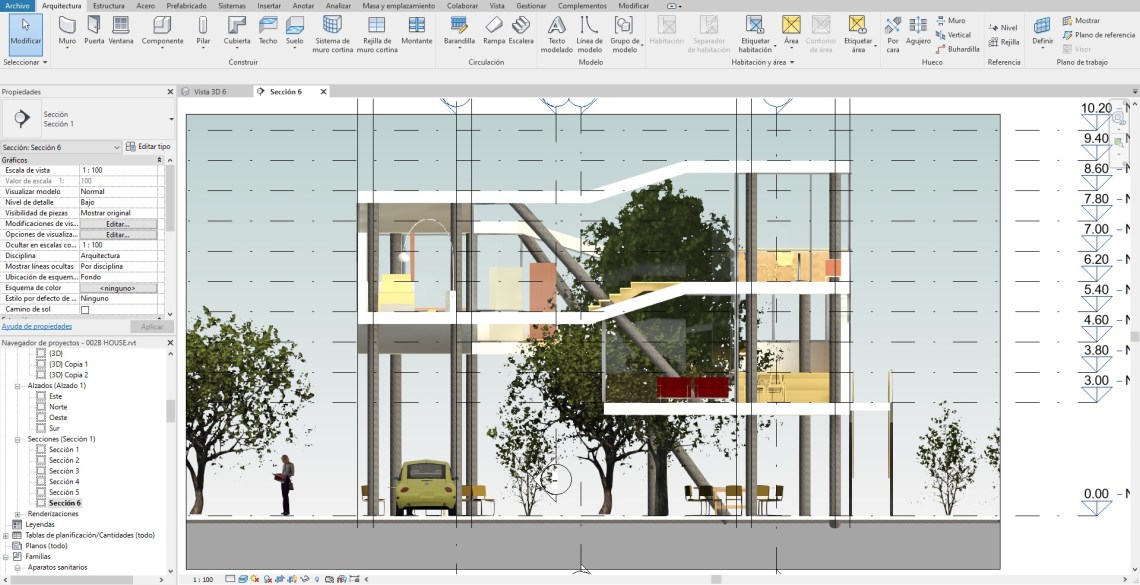Open the Anotar ribbon tab

[303, 5]
